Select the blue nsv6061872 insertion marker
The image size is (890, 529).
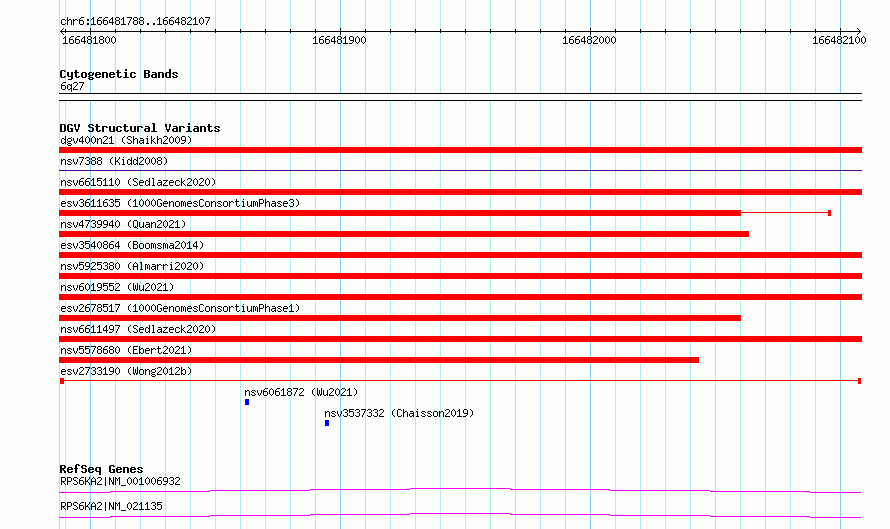(x=247, y=402)
